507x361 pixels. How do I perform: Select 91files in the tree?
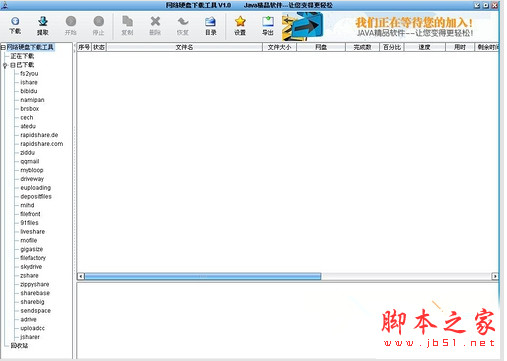(x=30, y=223)
